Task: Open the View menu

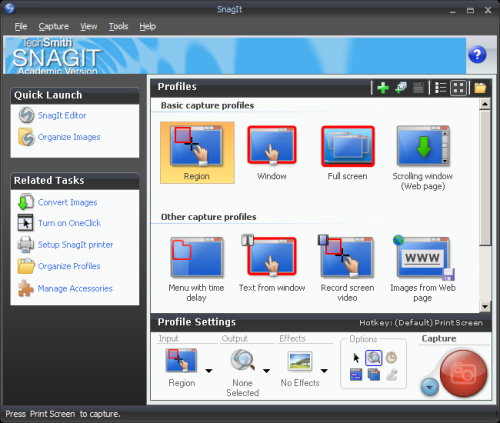Action: coord(89,26)
